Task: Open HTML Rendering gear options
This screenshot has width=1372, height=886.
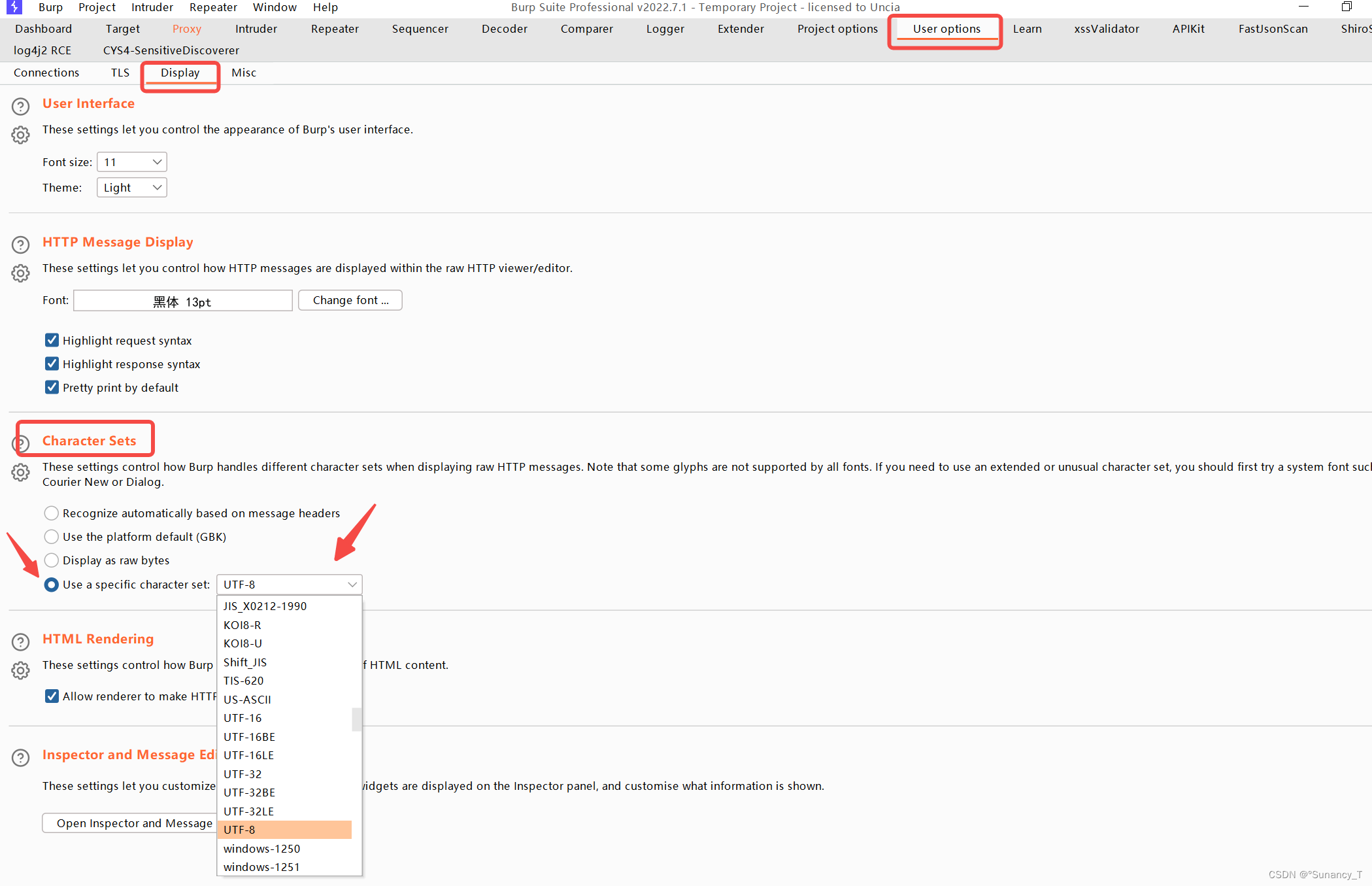Action: (x=21, y=670)
